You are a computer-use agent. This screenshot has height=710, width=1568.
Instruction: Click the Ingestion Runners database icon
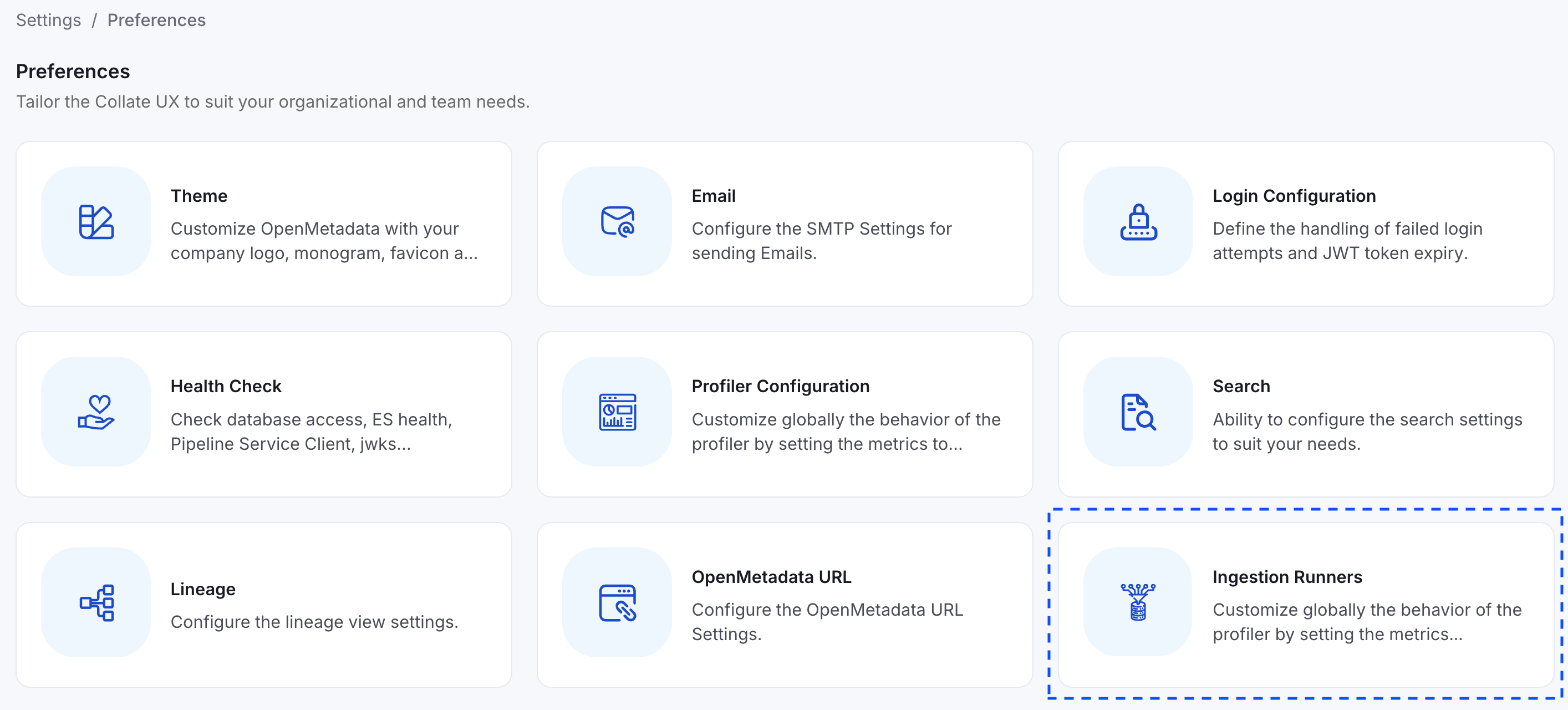click(1138, 602)
